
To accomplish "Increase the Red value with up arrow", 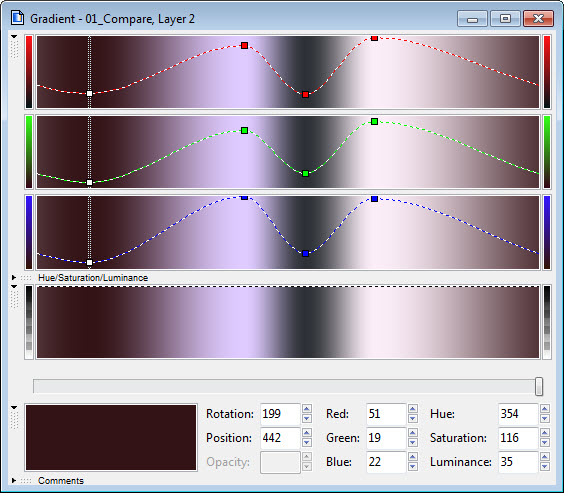I will pos(413,408).
